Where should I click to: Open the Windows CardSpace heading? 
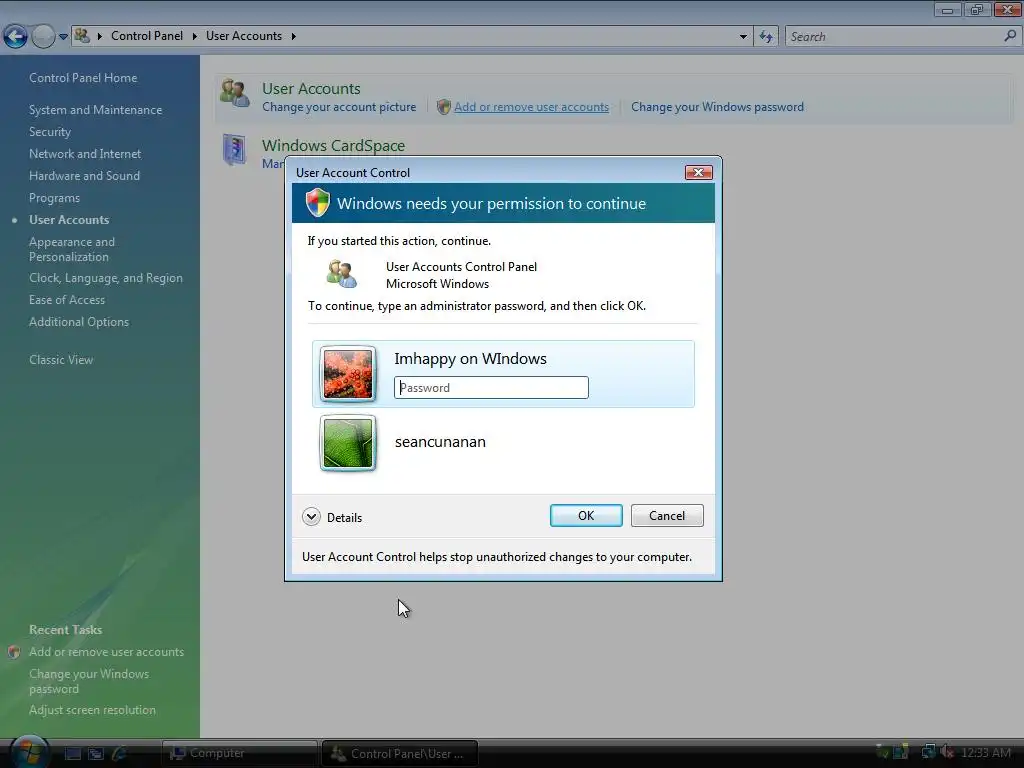pyautogui.click(x=333, y=146)
